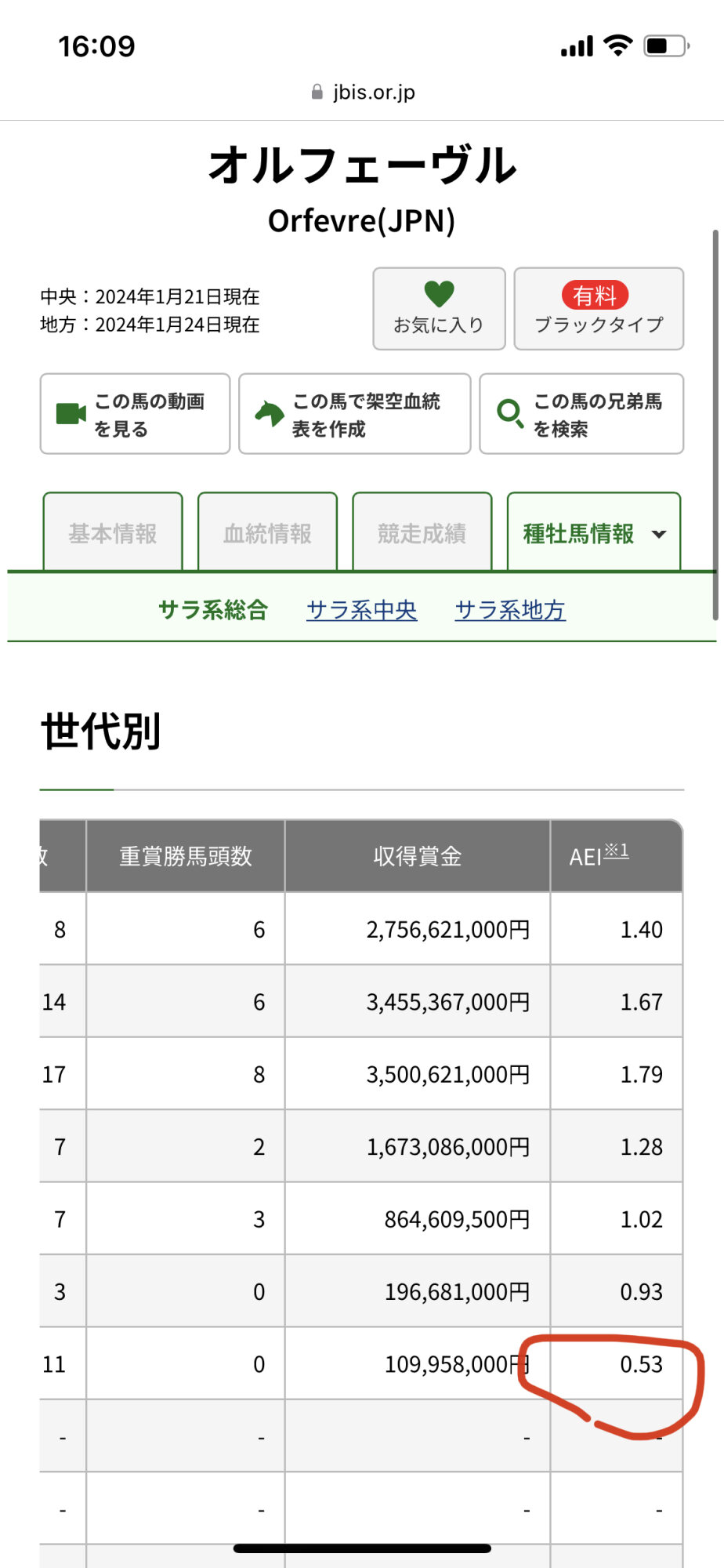The height and width of the screenshot is (1568, 724).
Task: Tap the jbis.or.jp address bar
Action: tap(362, 93)
